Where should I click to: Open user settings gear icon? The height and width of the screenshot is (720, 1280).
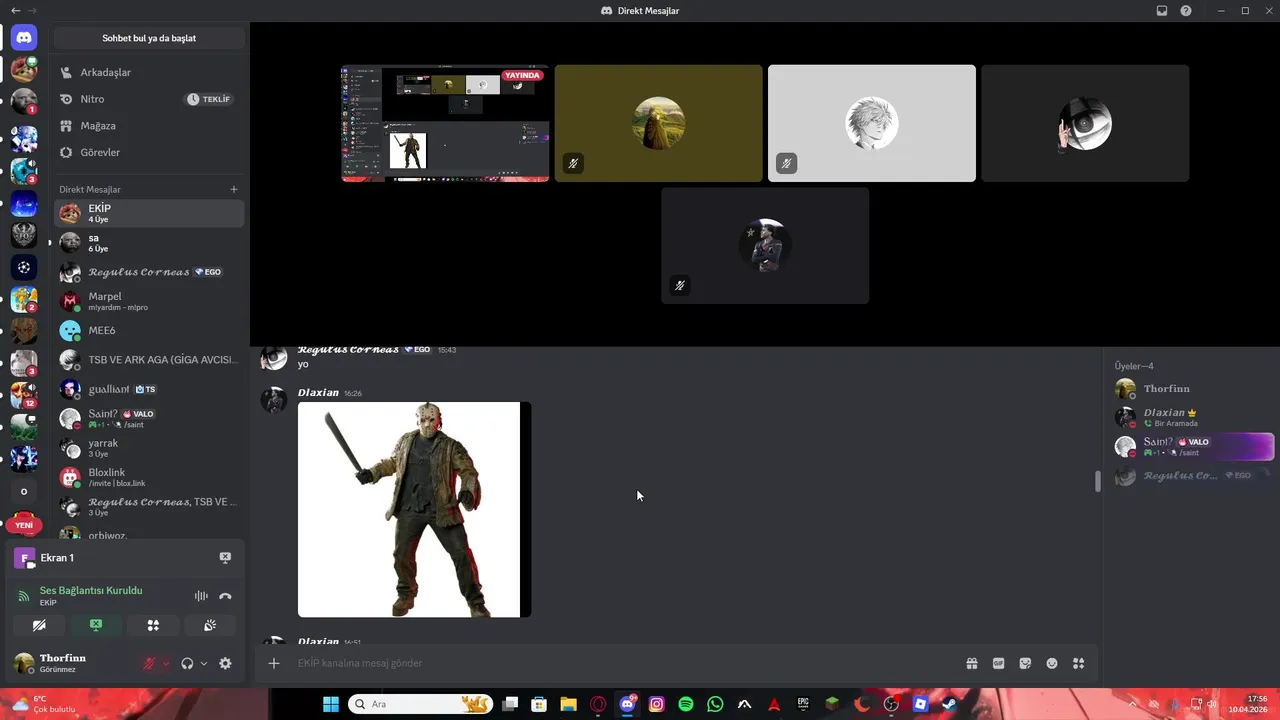click(225, 663)
